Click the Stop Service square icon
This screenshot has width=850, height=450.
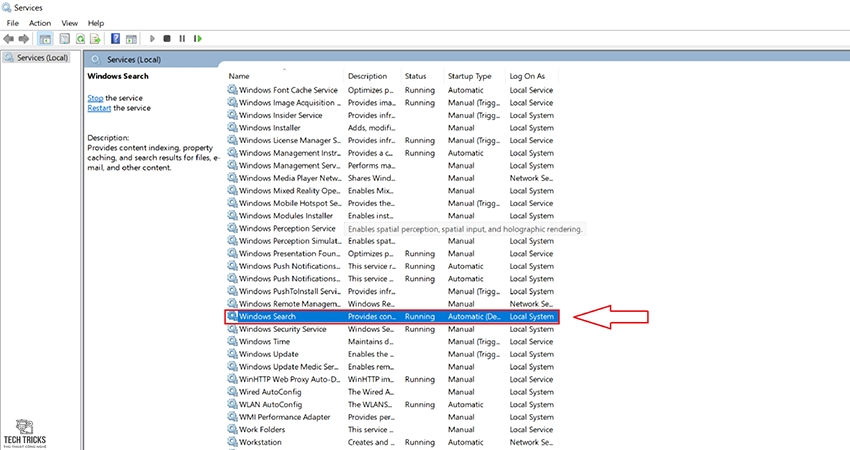167,38
